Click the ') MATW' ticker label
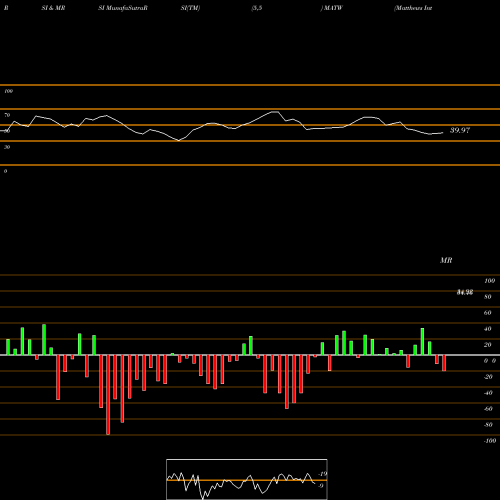Image resolution: width=500 pixels, height=500 pixels. pyautogui.click(x=331, y=8)
